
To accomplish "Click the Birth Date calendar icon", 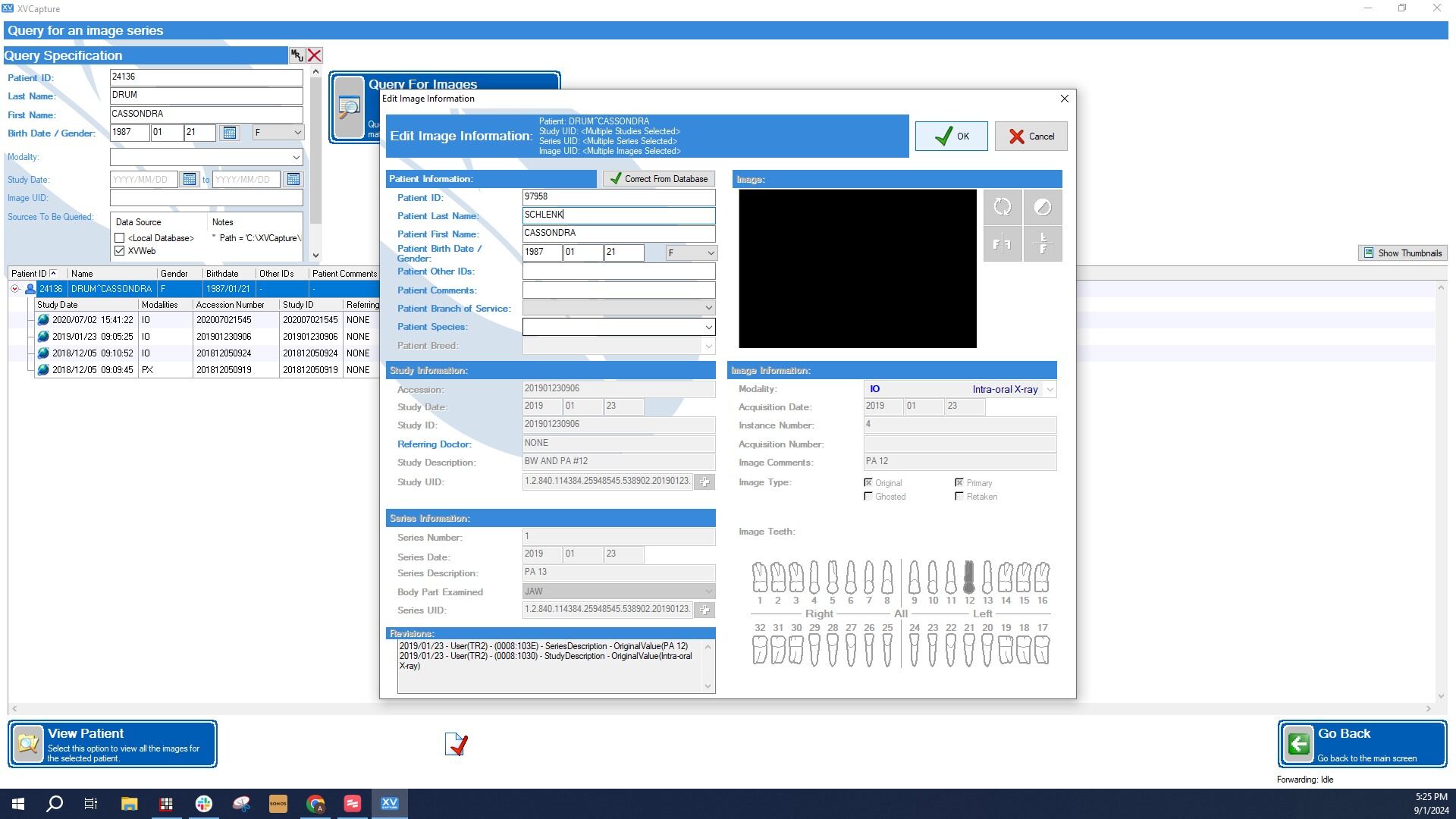I will tap(229, 133).
